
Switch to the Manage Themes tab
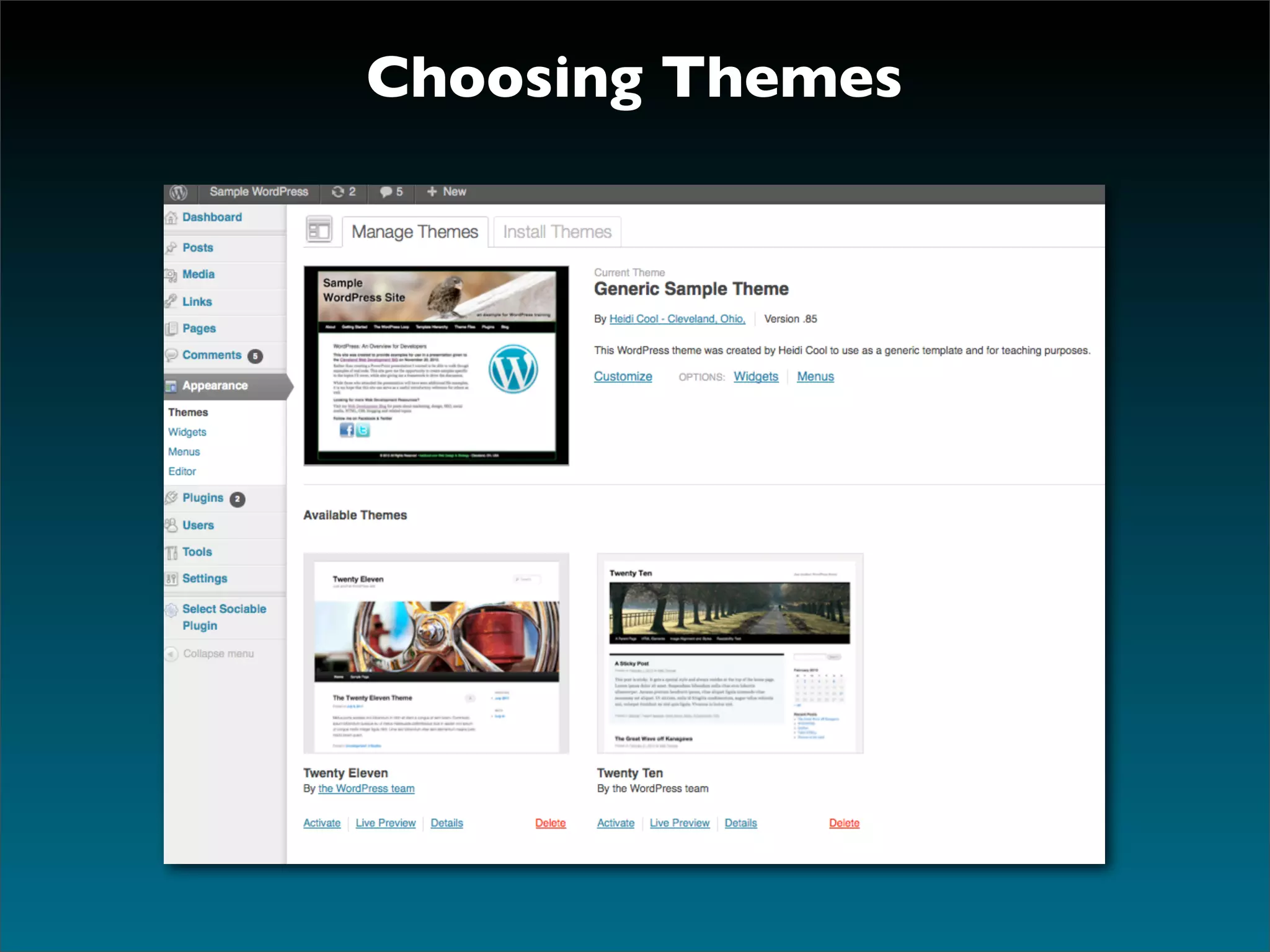(415, 232)
